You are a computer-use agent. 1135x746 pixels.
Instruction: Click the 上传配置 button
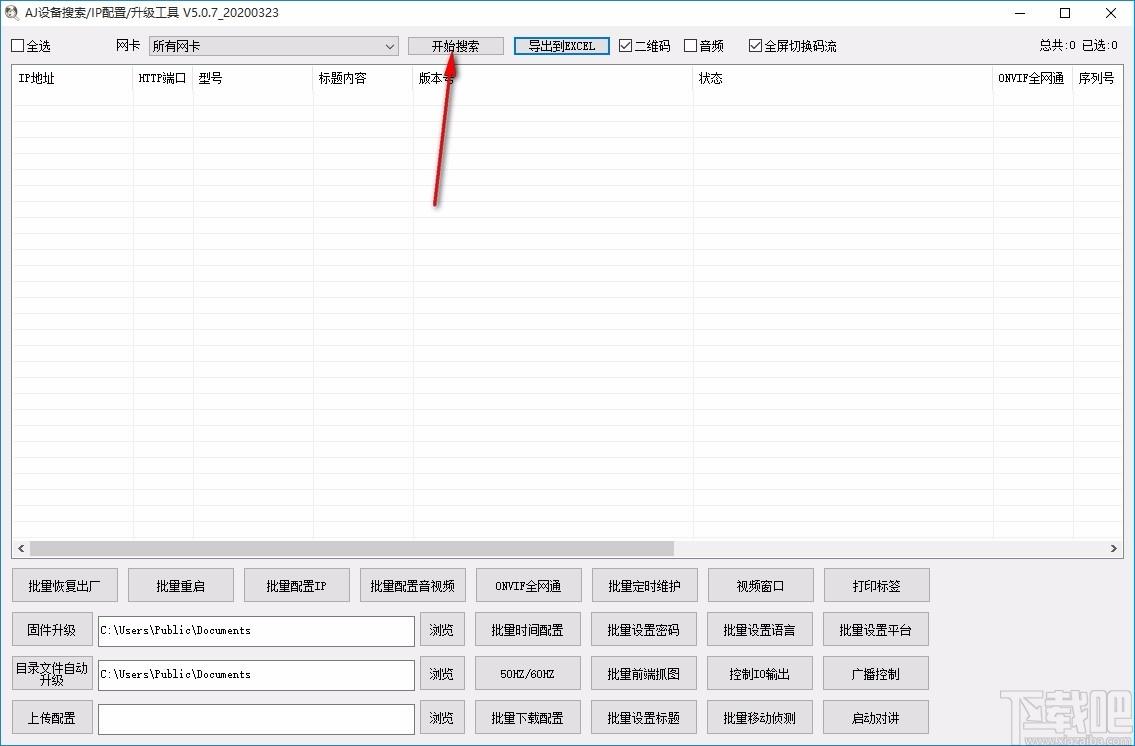[x=52, y=718]
